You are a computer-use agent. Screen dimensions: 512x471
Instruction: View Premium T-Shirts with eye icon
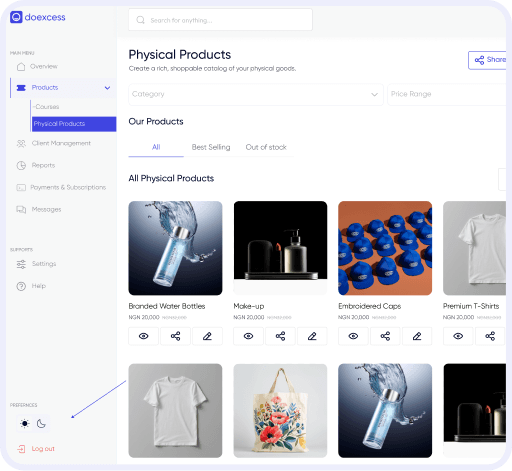click(458, 336)
